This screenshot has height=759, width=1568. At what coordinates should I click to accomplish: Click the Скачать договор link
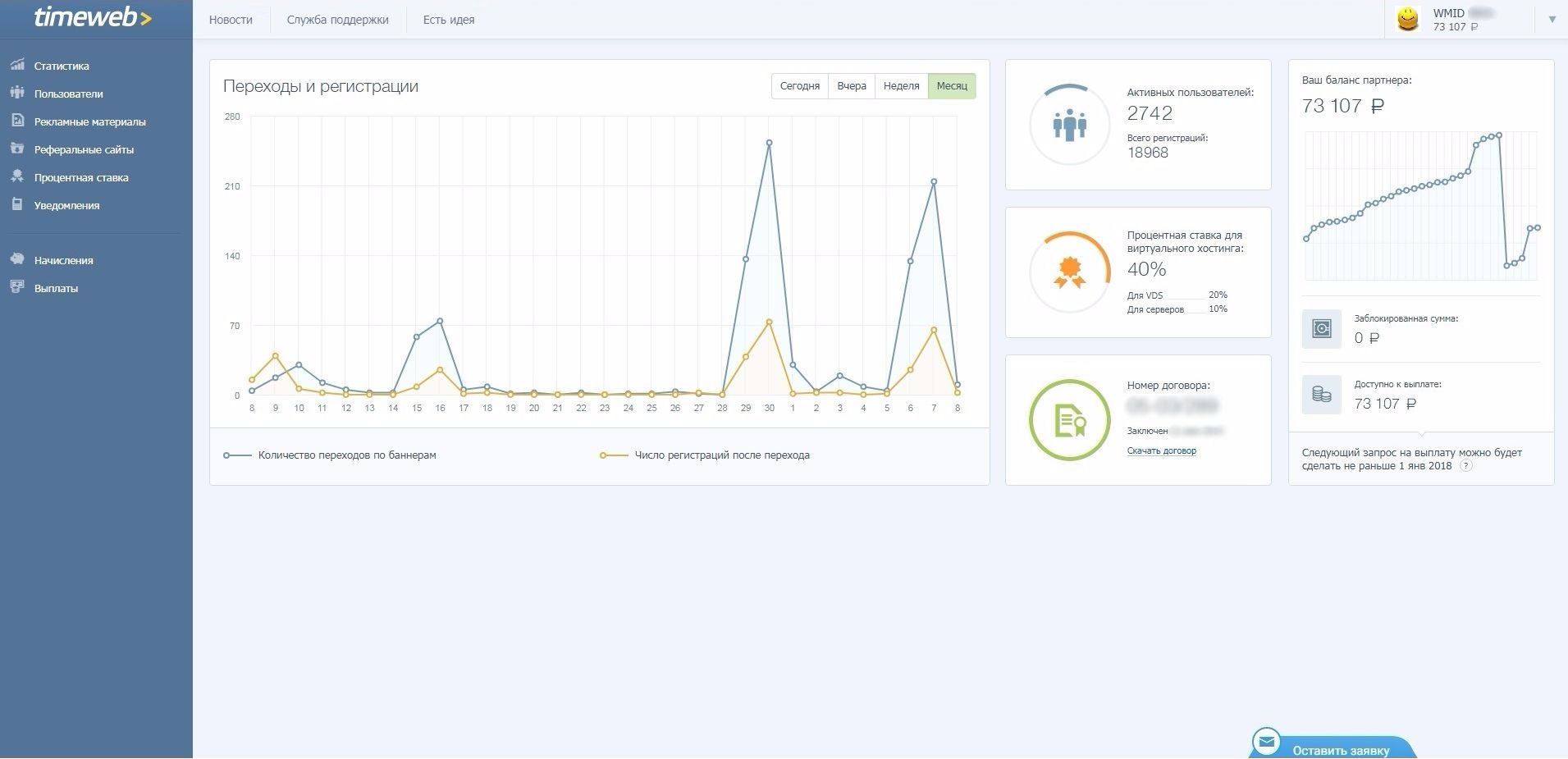(x=1161, y=450)
